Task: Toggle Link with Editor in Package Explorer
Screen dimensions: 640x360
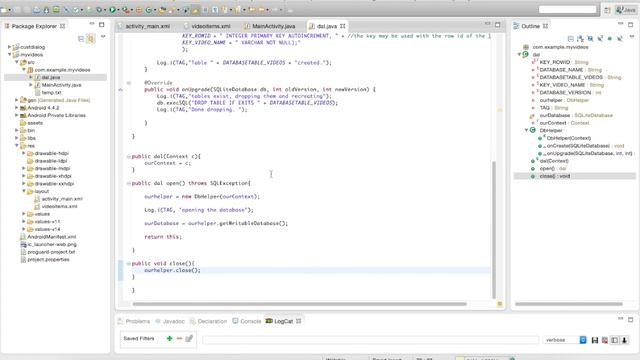Action: 91,38
